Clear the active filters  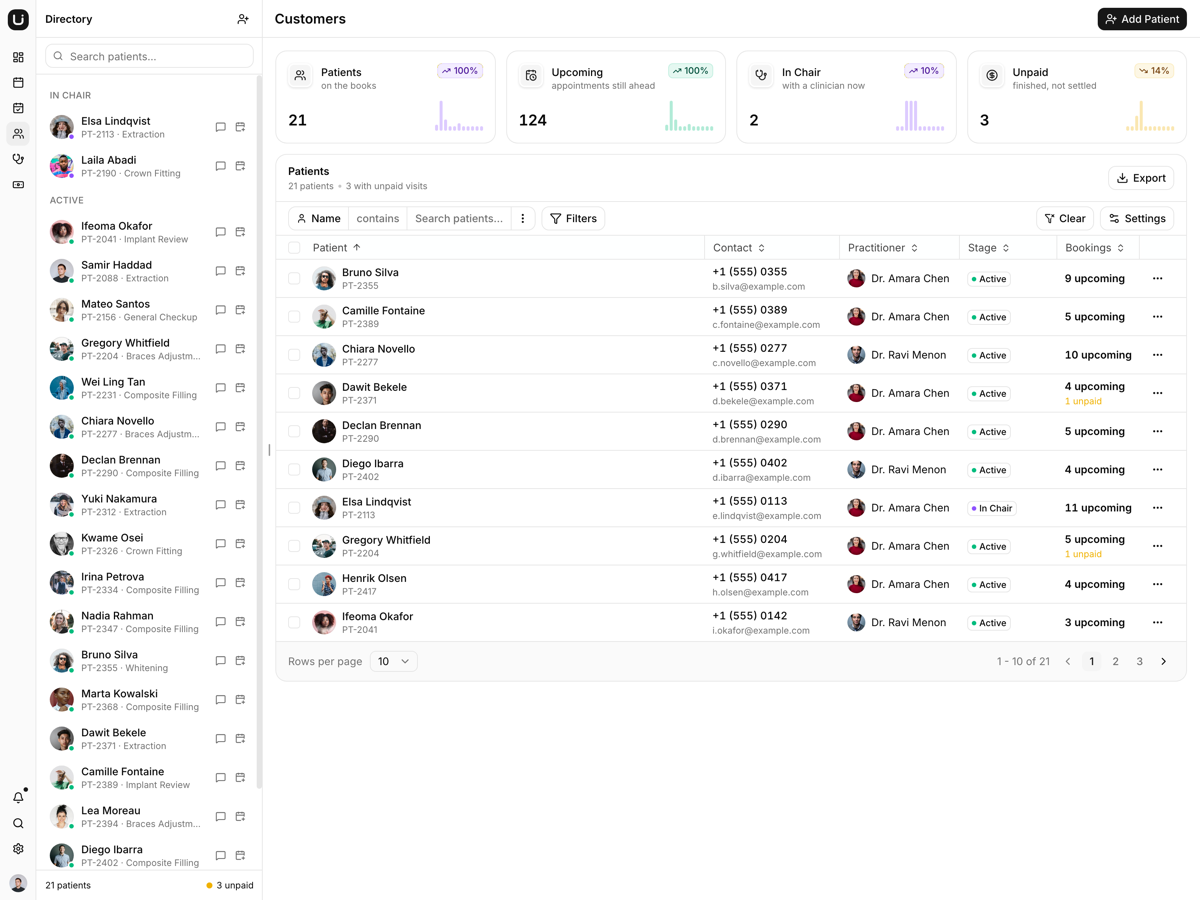tap(1065, 218)
